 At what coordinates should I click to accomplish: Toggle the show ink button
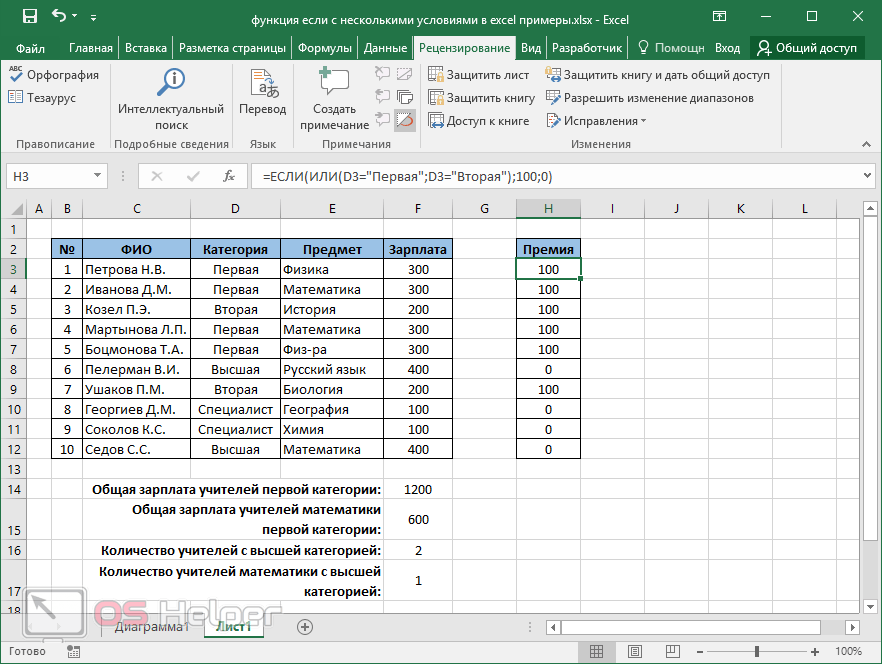(405, 120)
